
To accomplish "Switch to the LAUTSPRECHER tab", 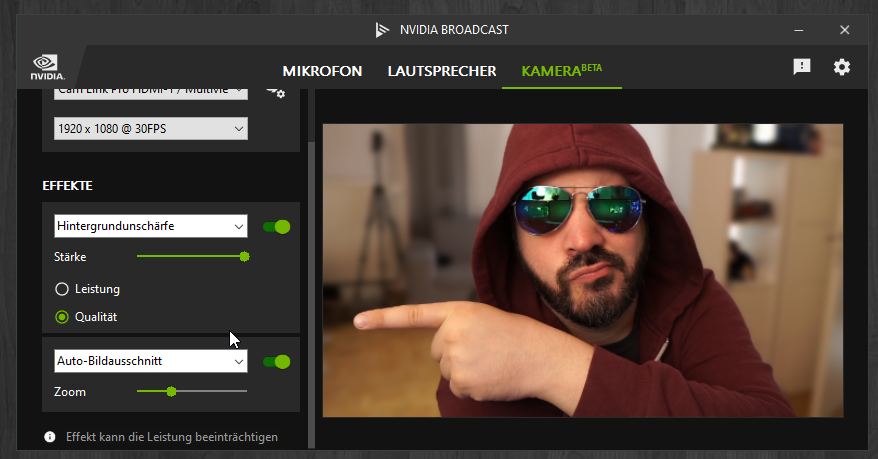I will click(442, 71).
